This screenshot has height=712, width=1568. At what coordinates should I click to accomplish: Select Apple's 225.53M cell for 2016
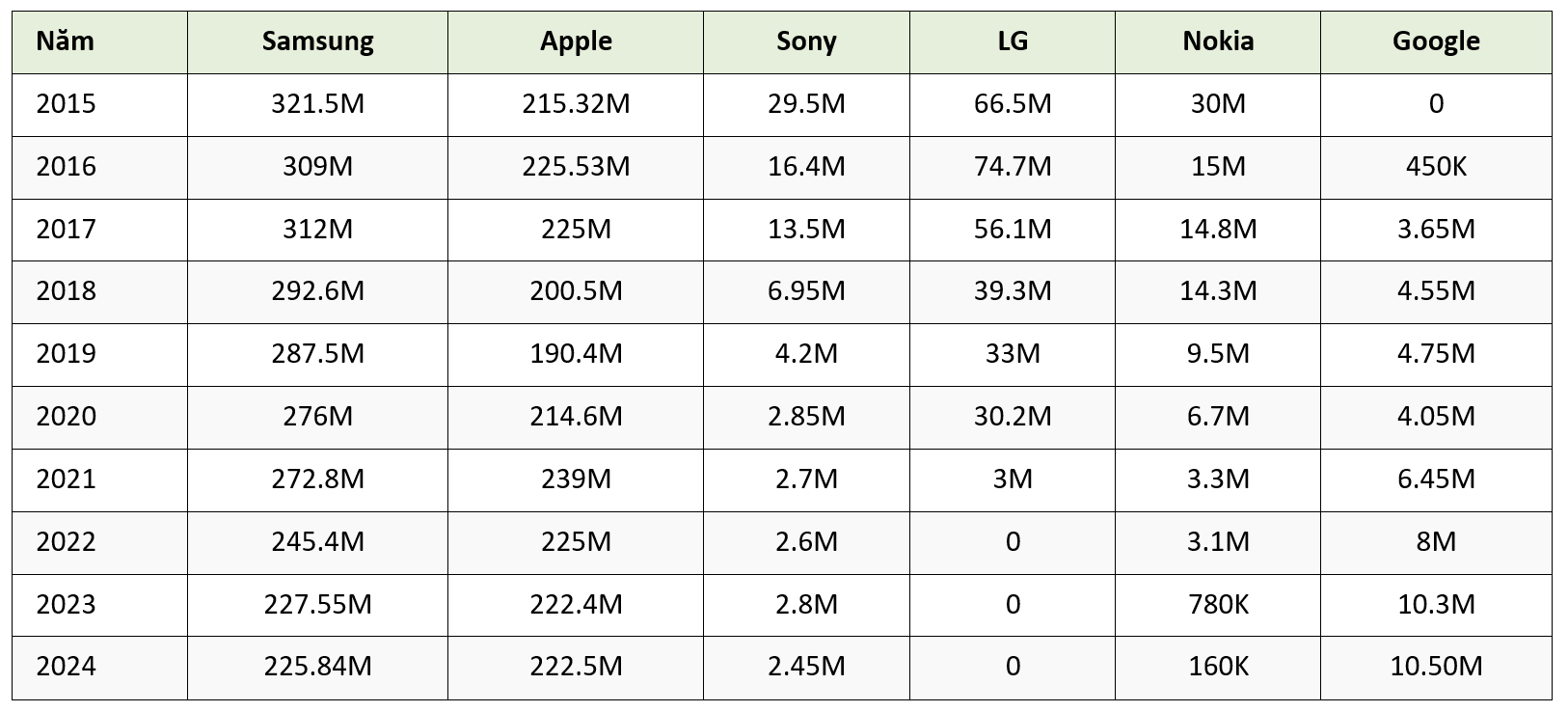576,167
